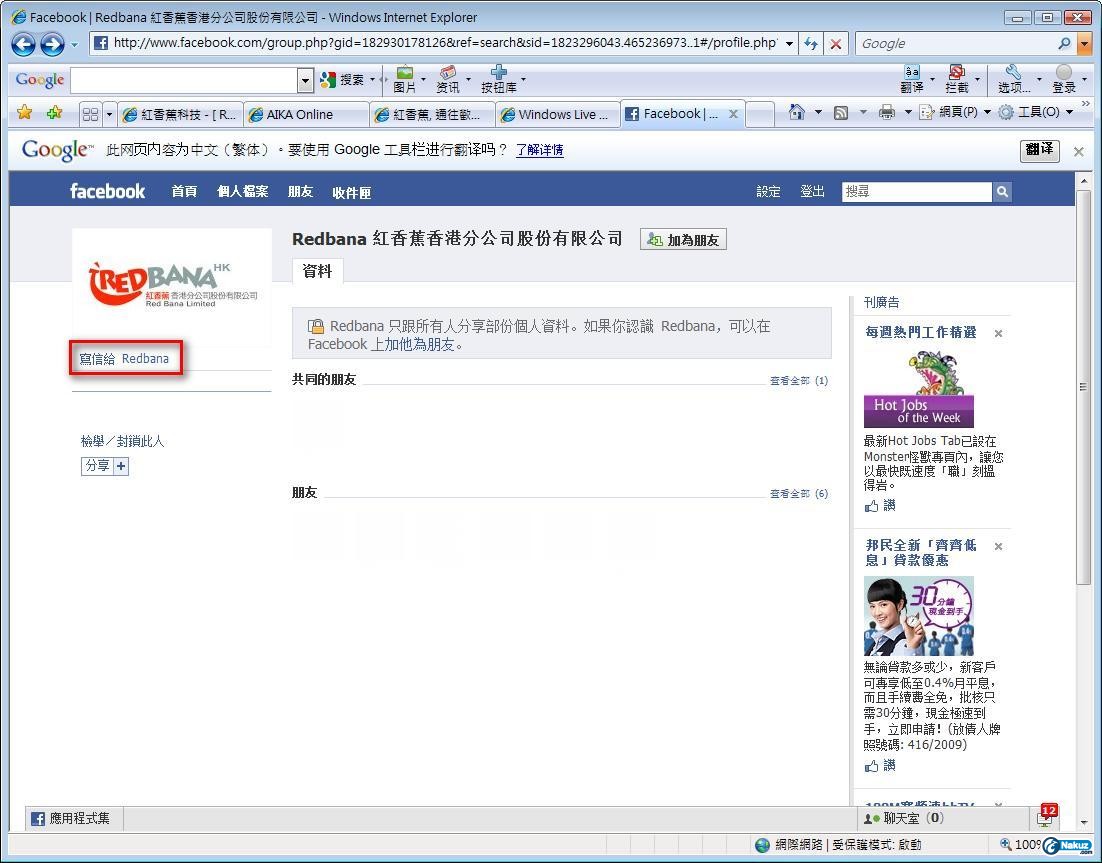Open the Home page icon
This screenshot has height=863, width=1102.
coord(796,112)
